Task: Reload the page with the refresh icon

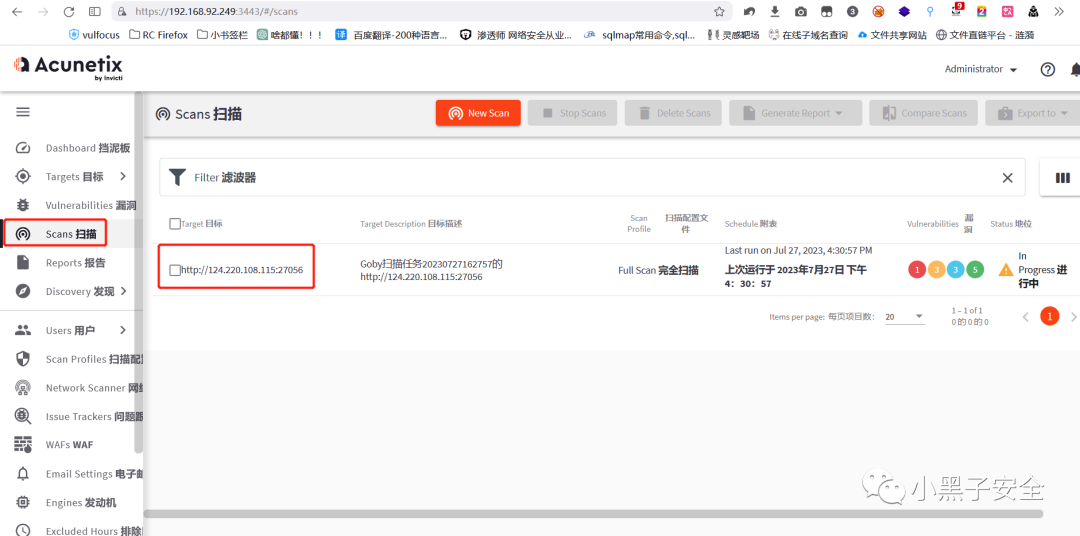Action: pos(68,12)
